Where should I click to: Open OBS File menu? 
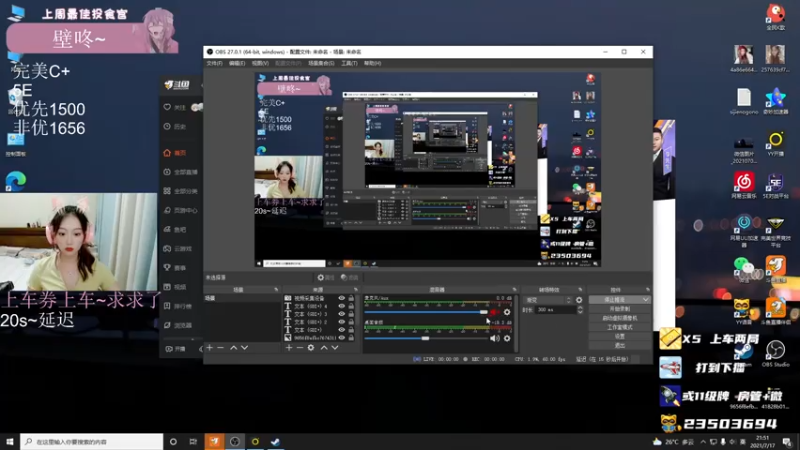click(214, 63)
